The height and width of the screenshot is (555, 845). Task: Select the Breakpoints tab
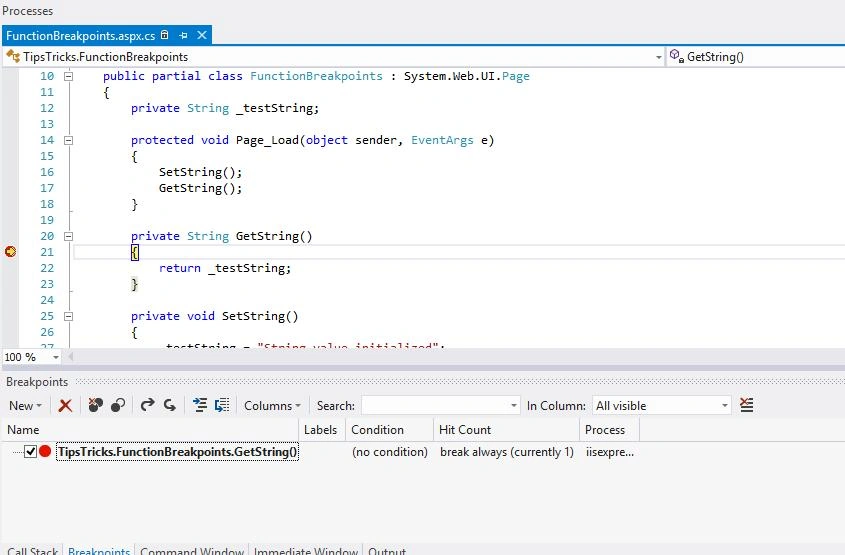tap(99, 551)
